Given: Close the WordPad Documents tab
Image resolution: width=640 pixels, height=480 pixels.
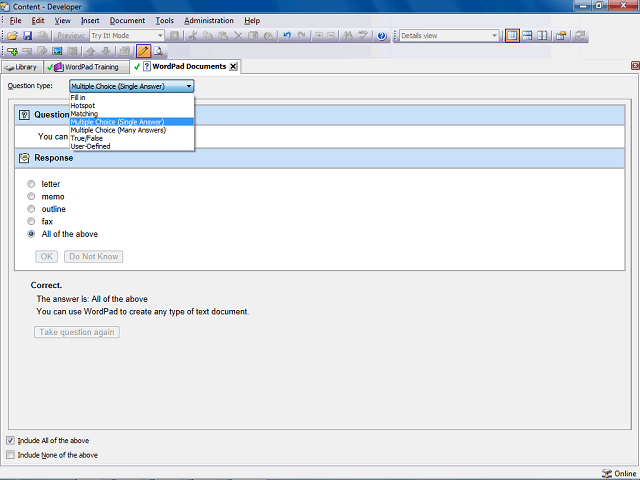Looking at the screenshot, I should click(233, 67).
